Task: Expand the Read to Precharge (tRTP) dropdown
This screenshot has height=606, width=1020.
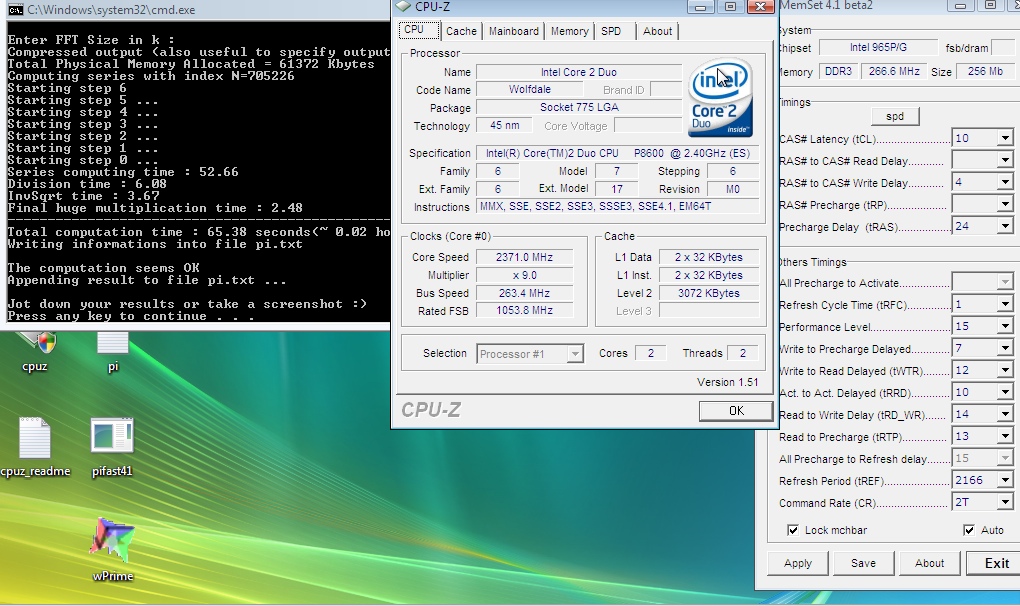Action: tap(1005, 436)
